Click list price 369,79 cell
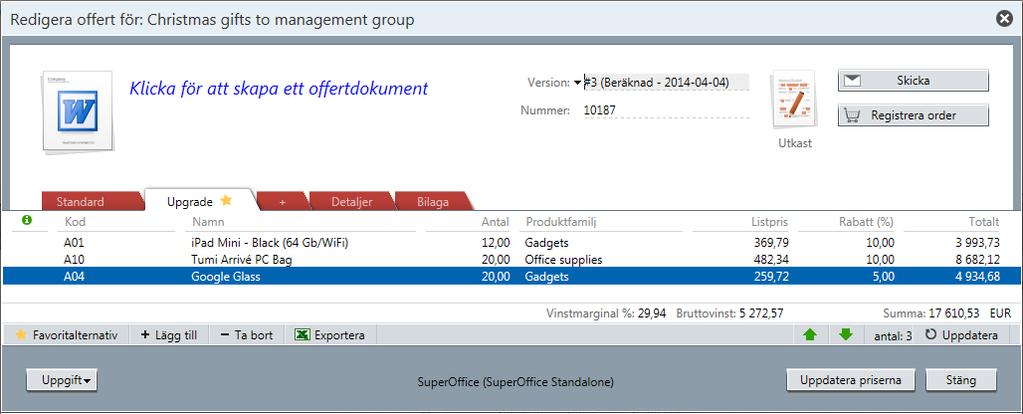 point(770,243)
